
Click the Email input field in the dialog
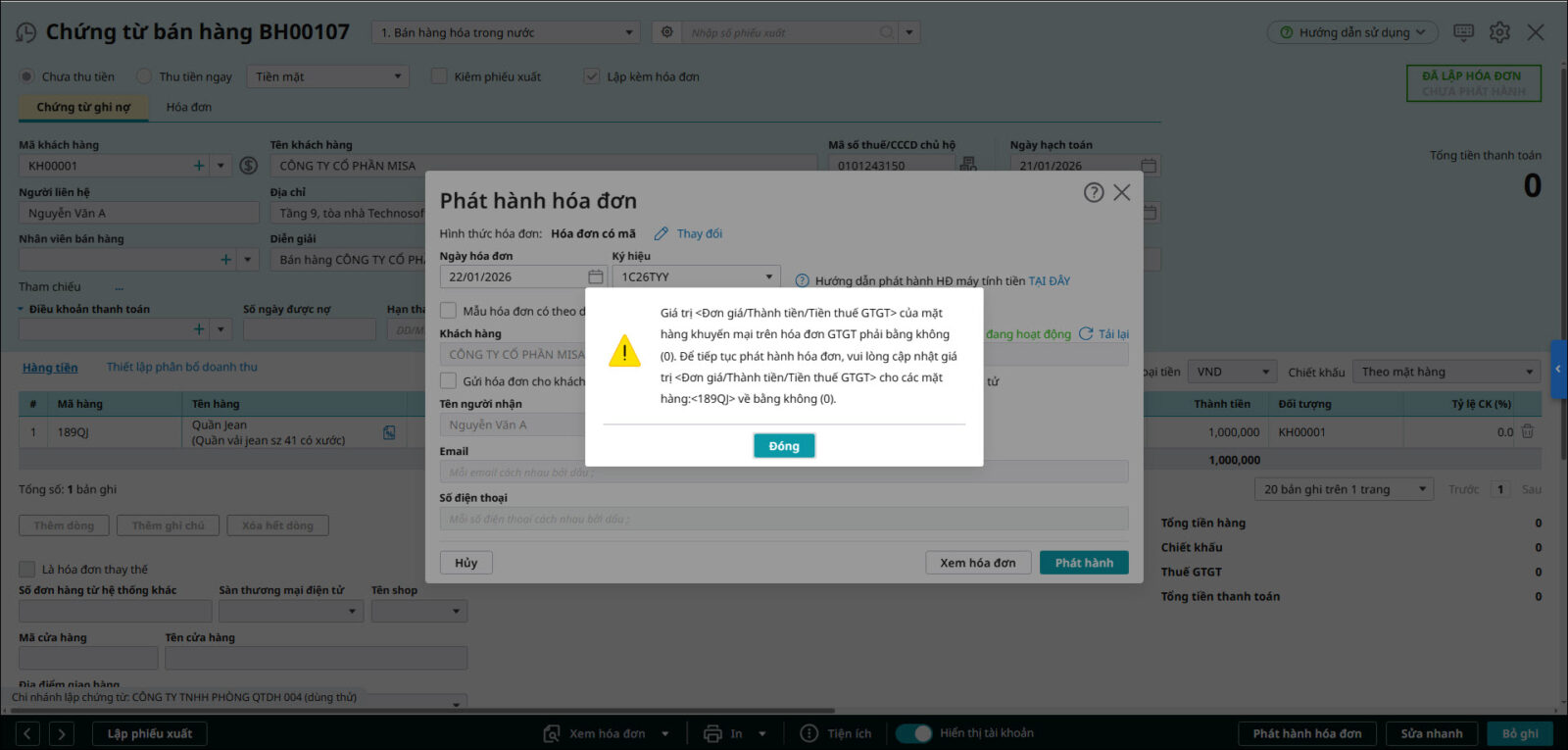(784, 473)
